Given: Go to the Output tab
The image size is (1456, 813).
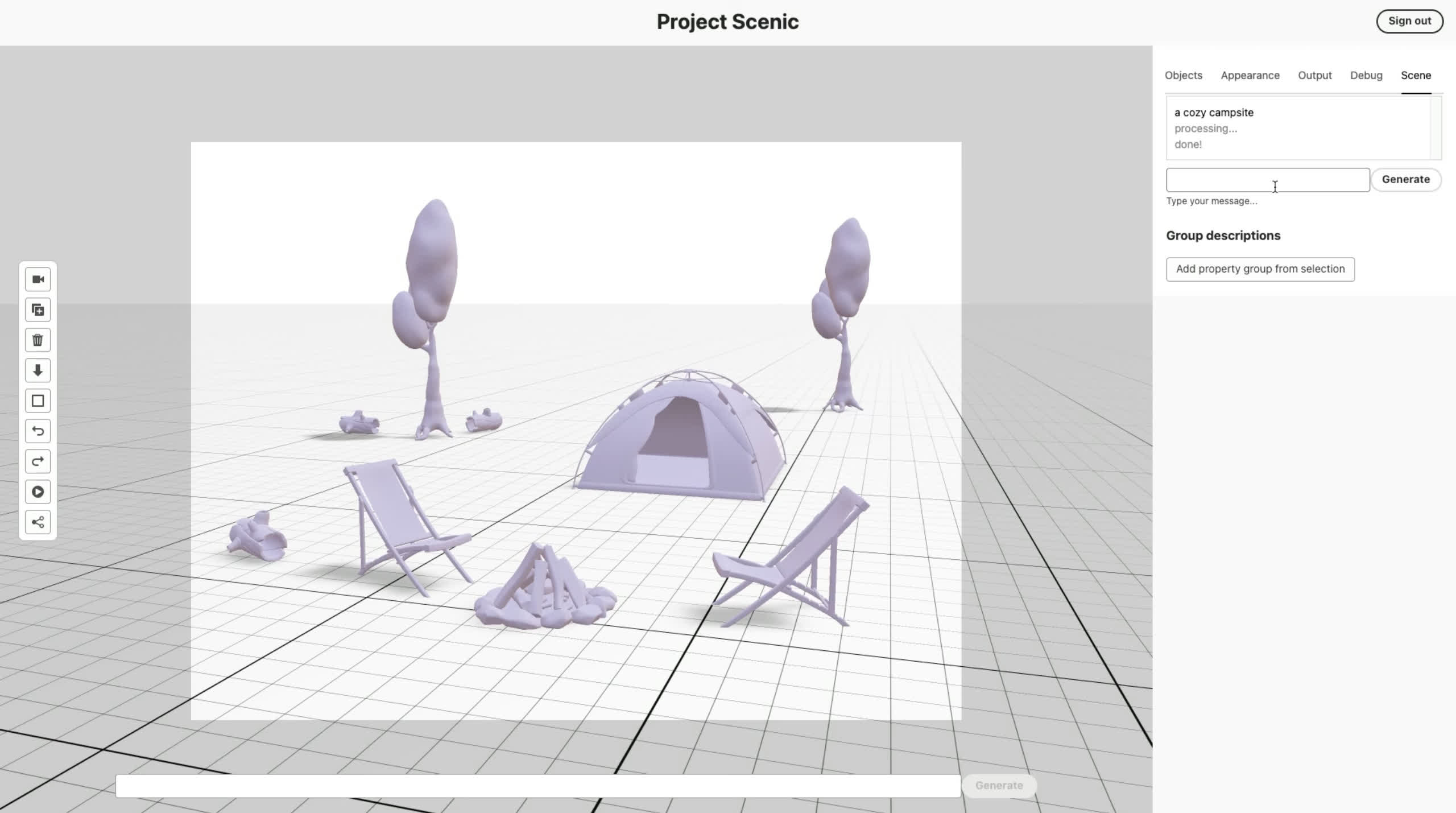Looking at the screenshot, I should [x=1314, y=76].
